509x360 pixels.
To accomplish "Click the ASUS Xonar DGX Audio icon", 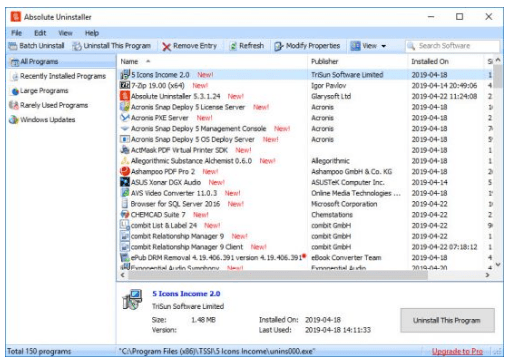I will [x=125, y=182].
